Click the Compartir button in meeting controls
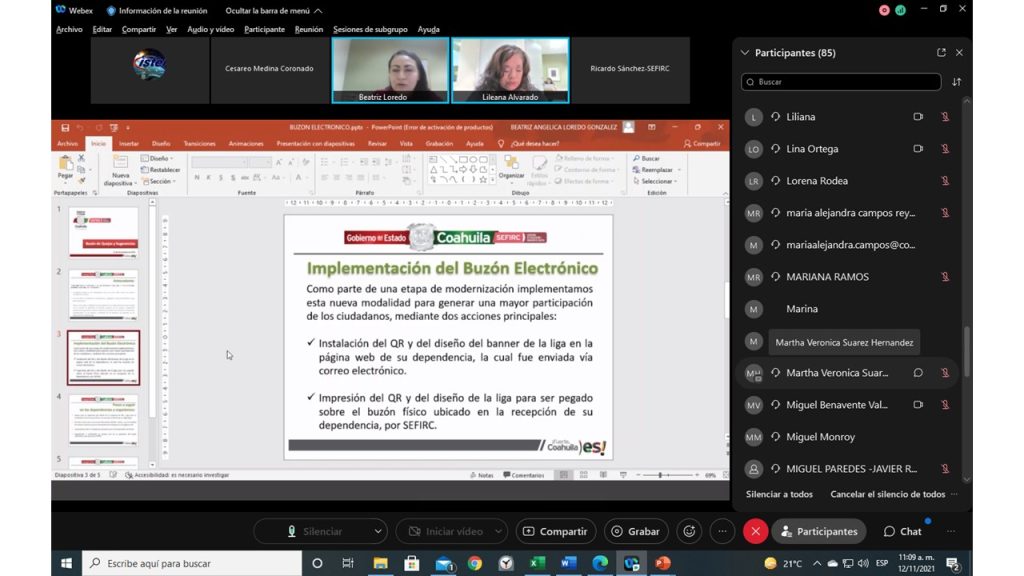 point(555,532)
